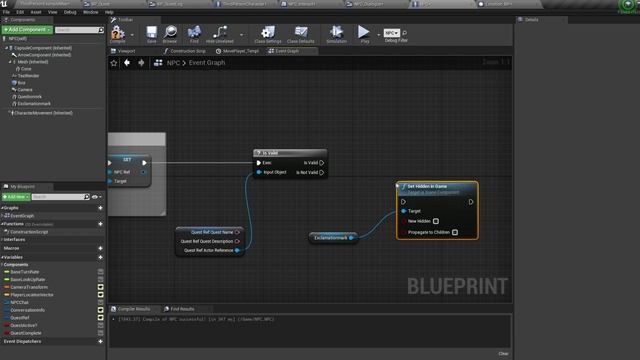640x360 pixels.
Task: Open the Debug menu
Action: (x=70, y=12)
